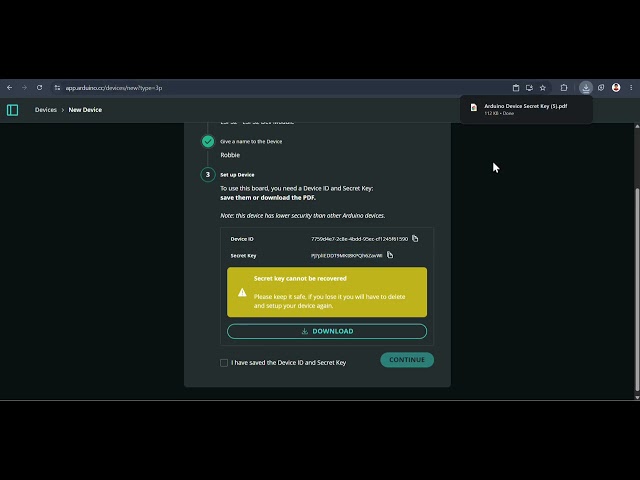Open the clipboard icon in the address bar
Viewport: 640px width, 480px height.
click(x=516, y=88)
